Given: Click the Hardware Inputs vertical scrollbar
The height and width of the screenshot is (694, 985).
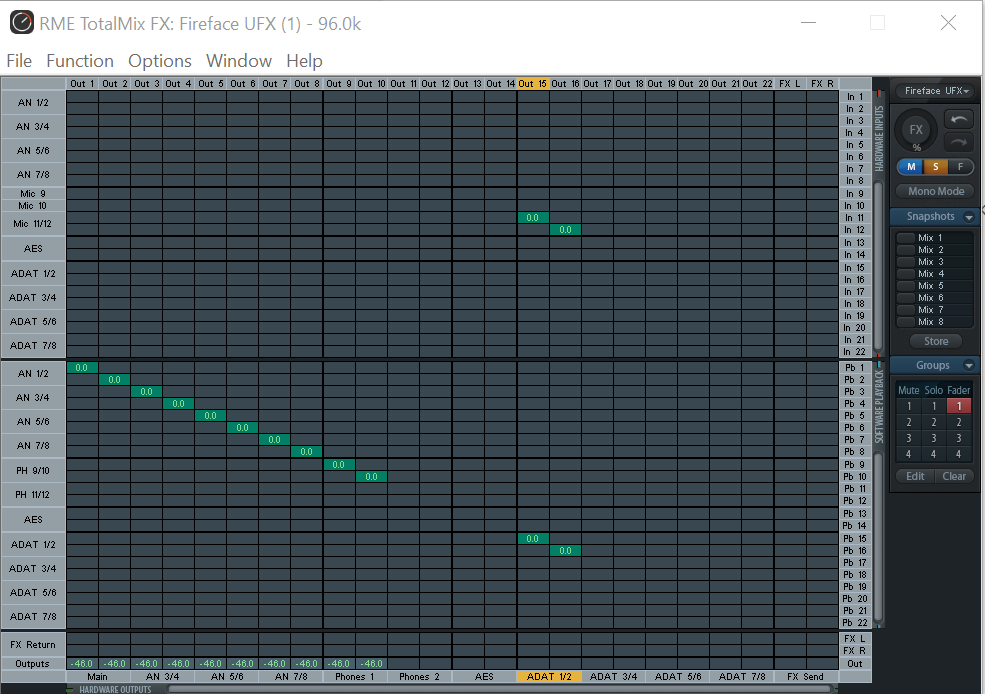Looking at the screenshot, I should pyautogui.click(x=879, y=267).
